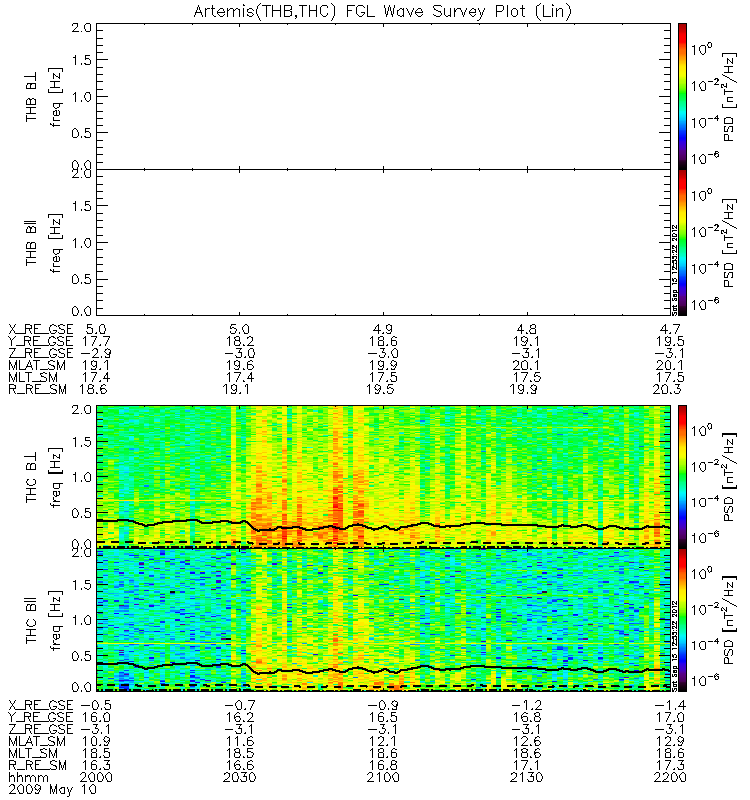The width and height of the screenshot is (750, 800).
Task: Click Y_RE_GSE label in the upper THB table
Action: [x=41, y=341]
